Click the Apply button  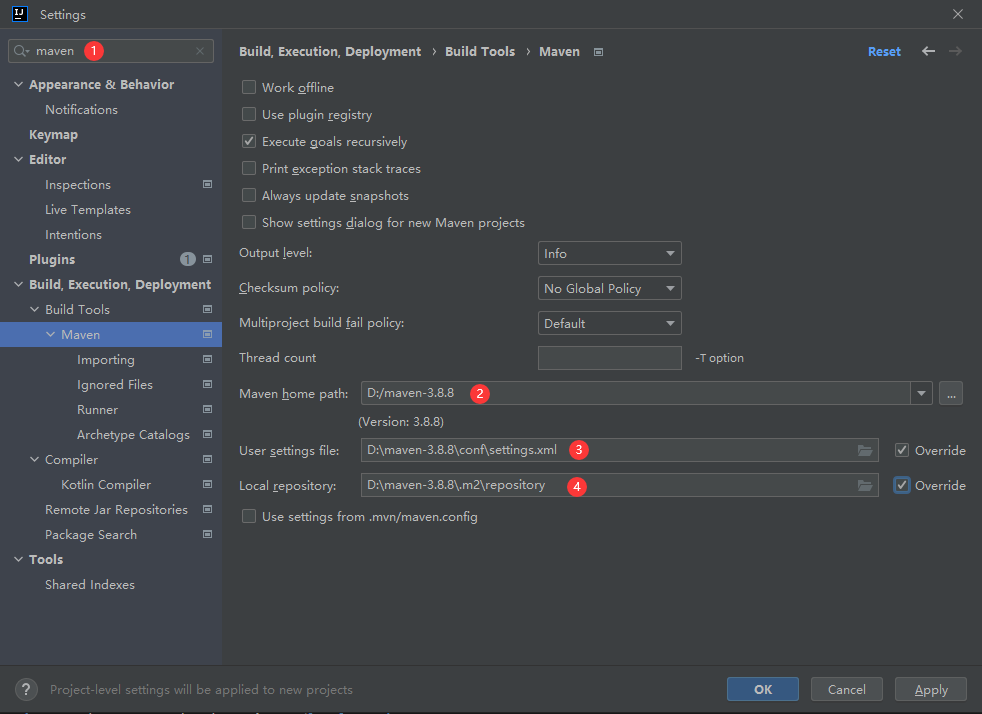click(931, 690)
